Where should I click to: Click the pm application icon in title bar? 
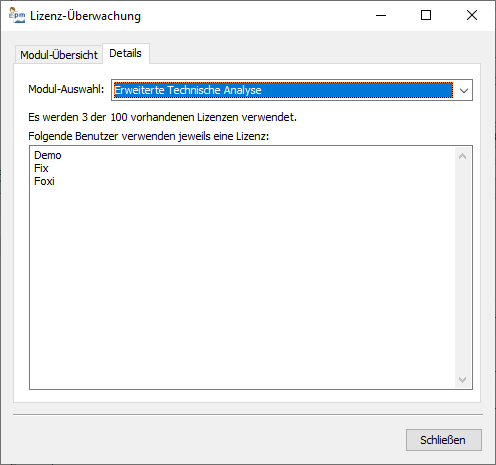tap(17, 15)
